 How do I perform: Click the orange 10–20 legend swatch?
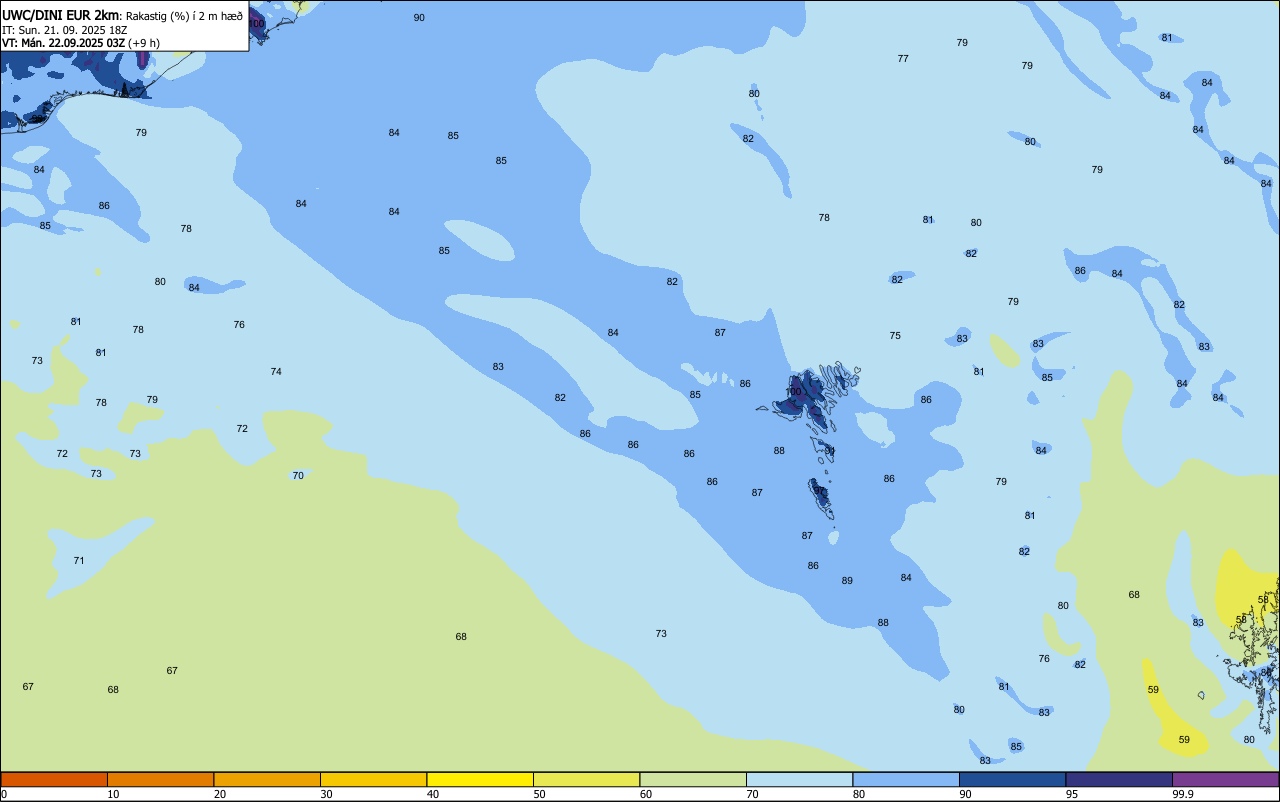pyautogui.click(x=160, y=779)
